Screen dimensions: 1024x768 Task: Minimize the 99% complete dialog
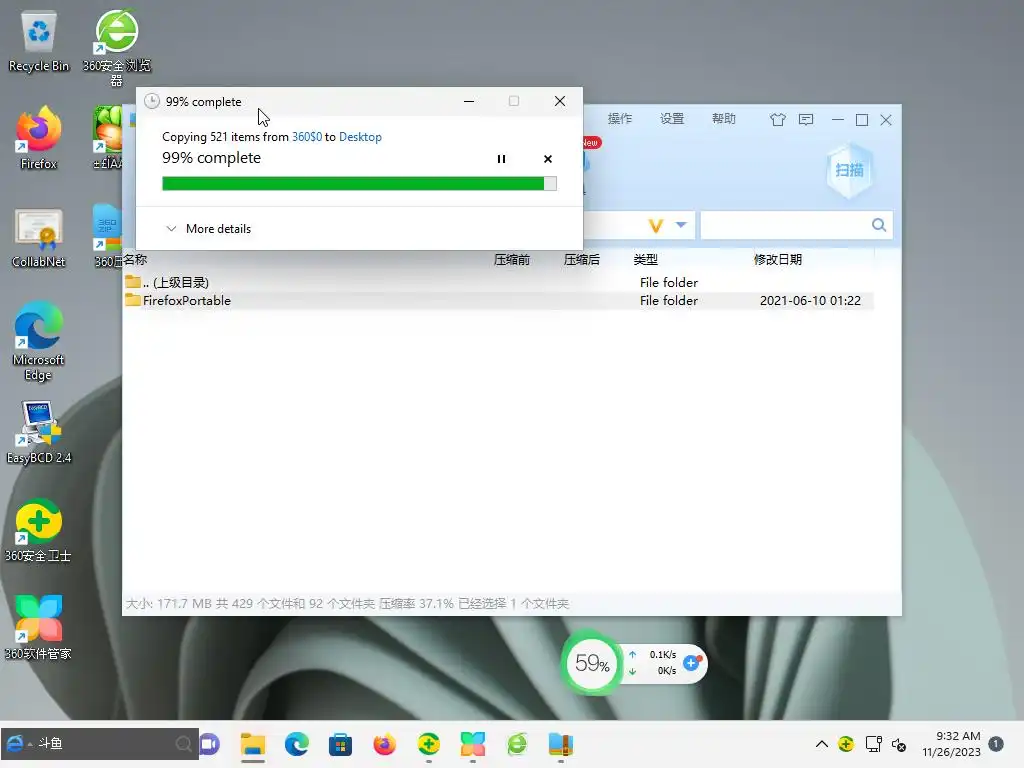tap(469, 101)
